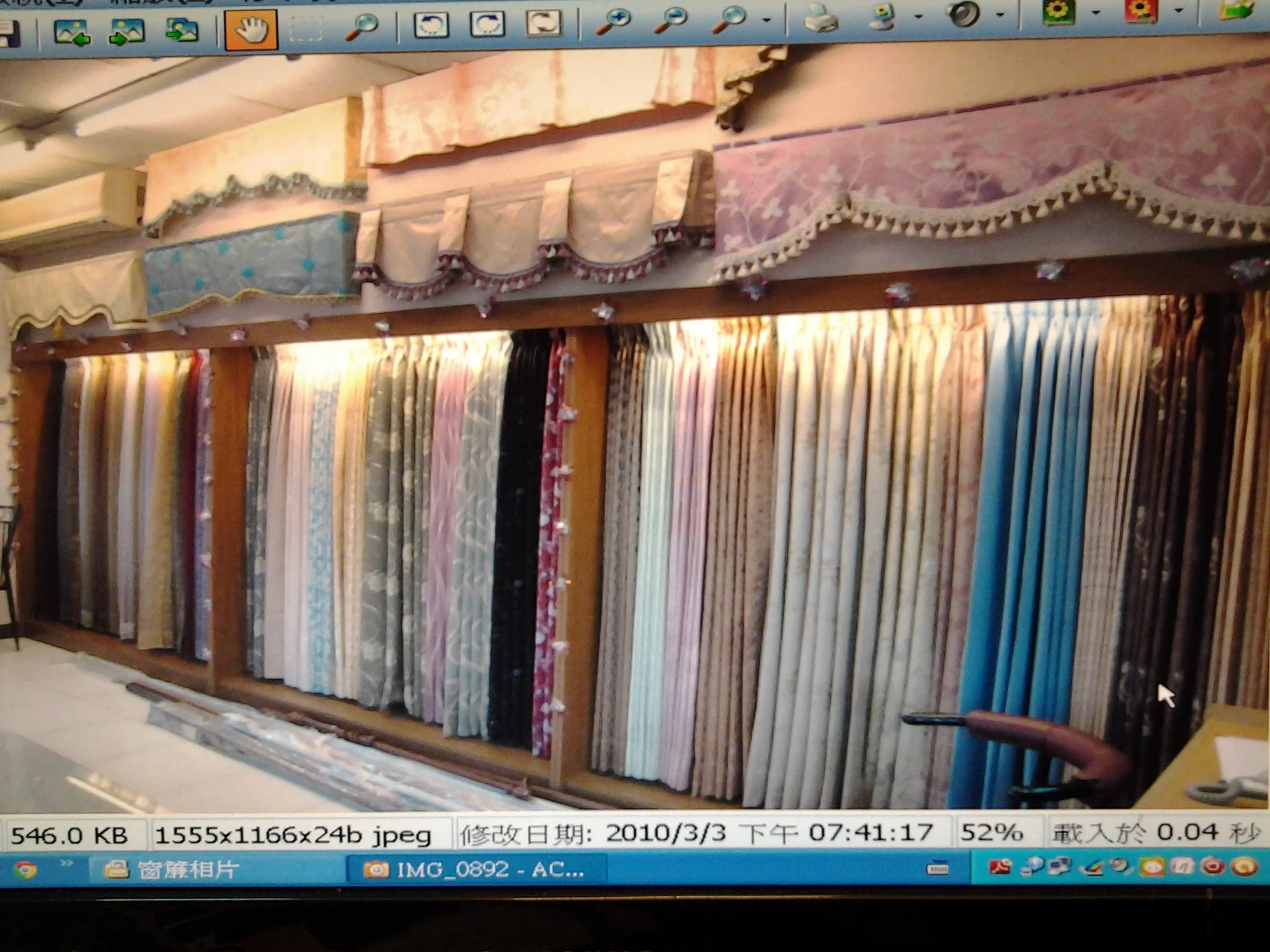Click the modified date 2010/3/3 status text

point(696,834)
